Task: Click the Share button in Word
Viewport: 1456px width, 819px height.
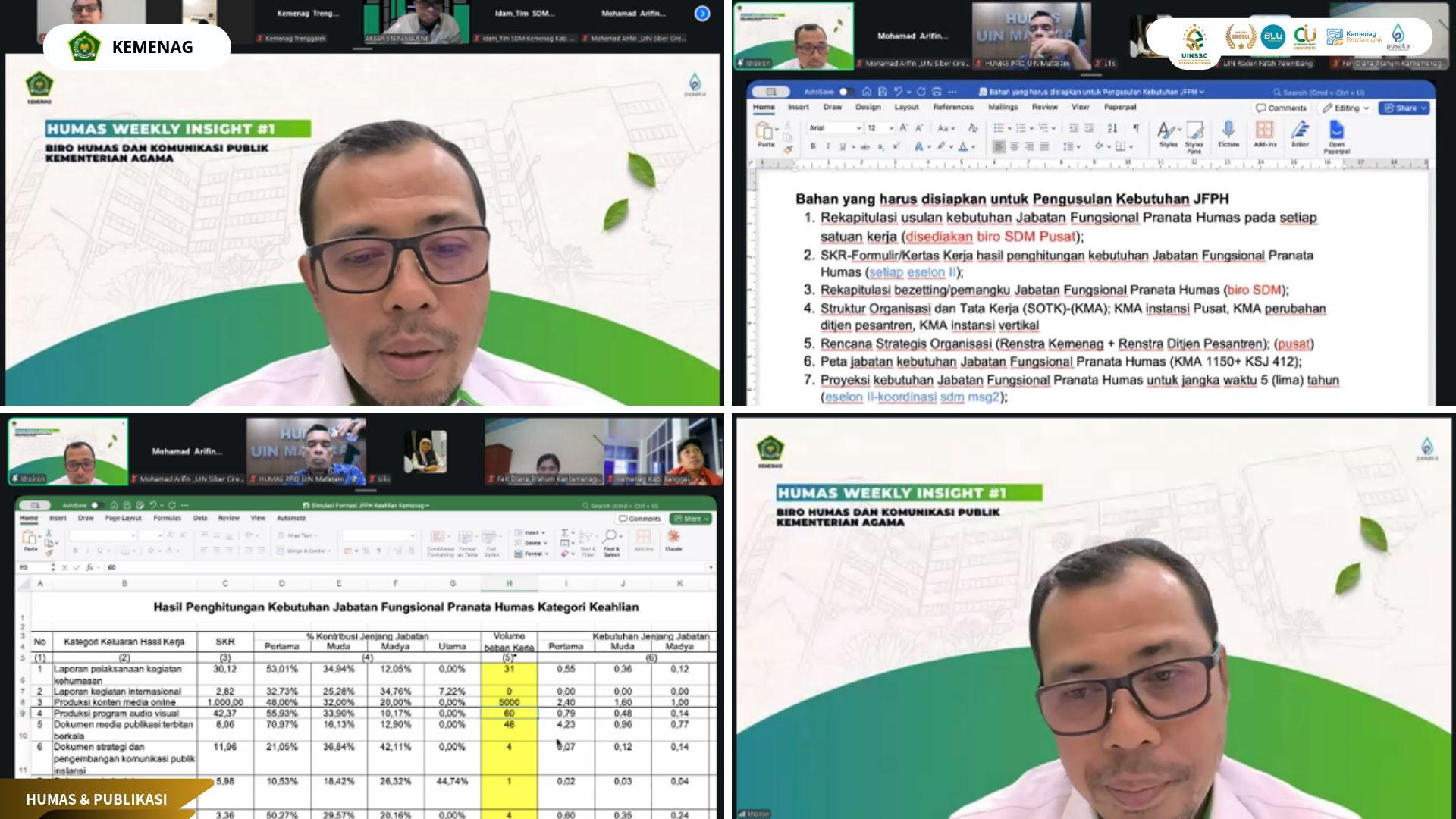Action: tap(1404, 108)
